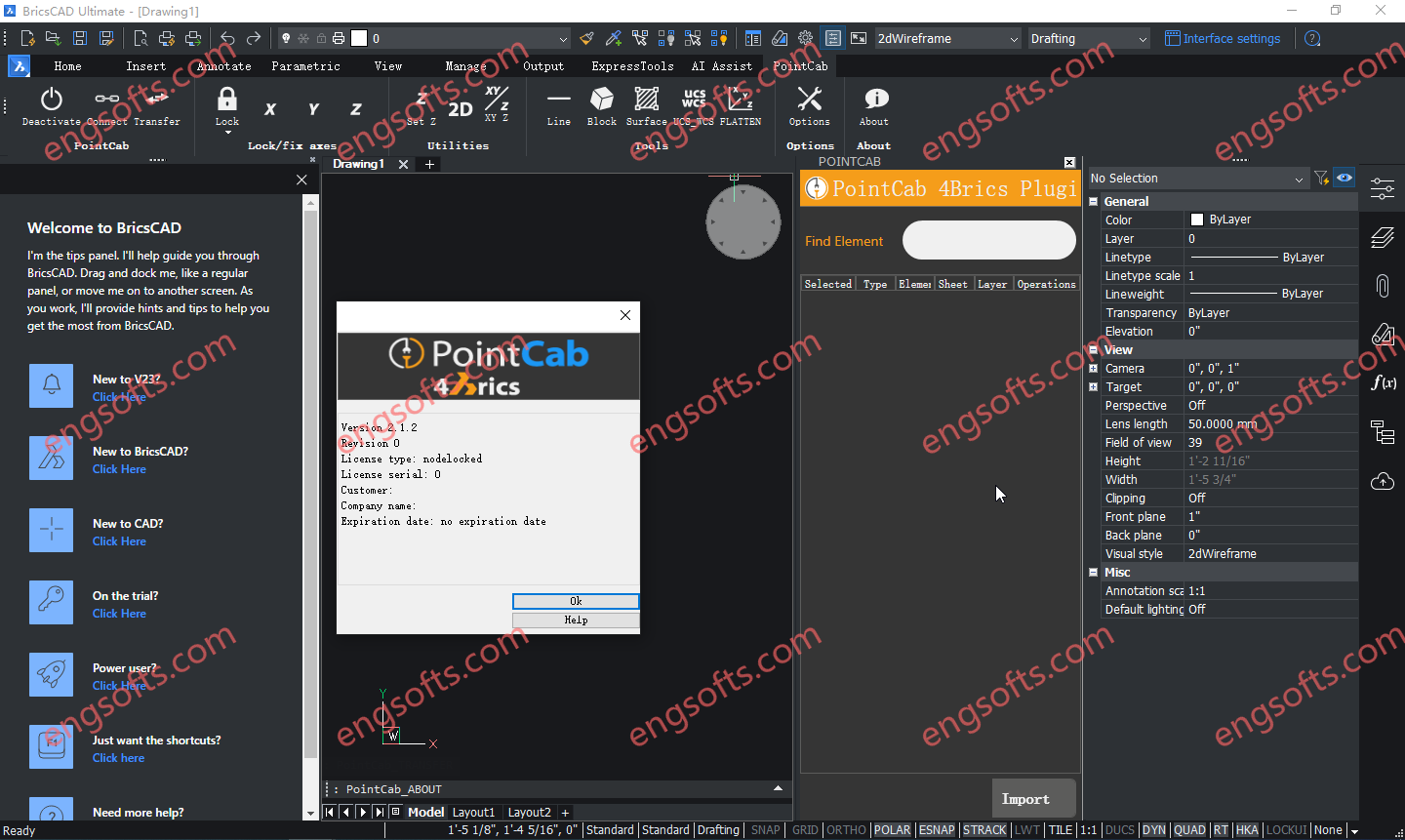
Task: Lock the Z axis
Action: 356,109
